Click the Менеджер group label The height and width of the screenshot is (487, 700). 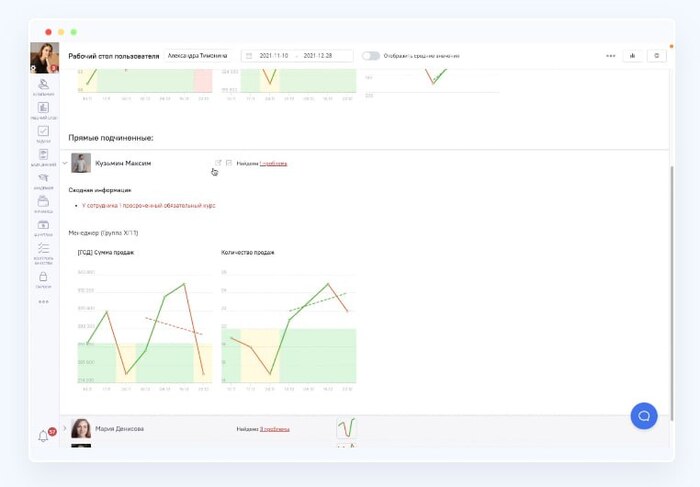pyautogui.click(x=103, y=233)
